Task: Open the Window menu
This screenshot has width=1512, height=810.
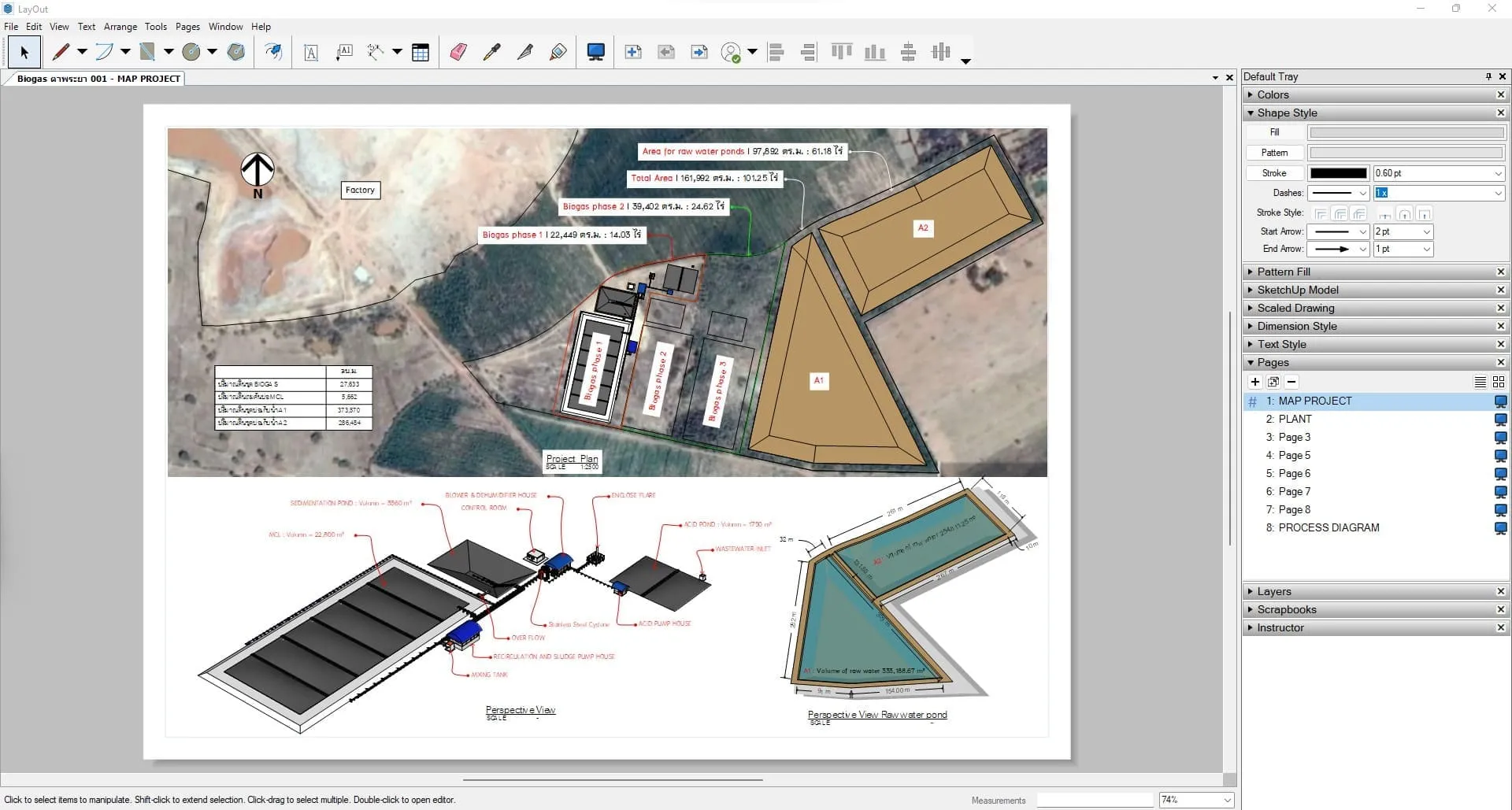Action: tap(226, 26)
